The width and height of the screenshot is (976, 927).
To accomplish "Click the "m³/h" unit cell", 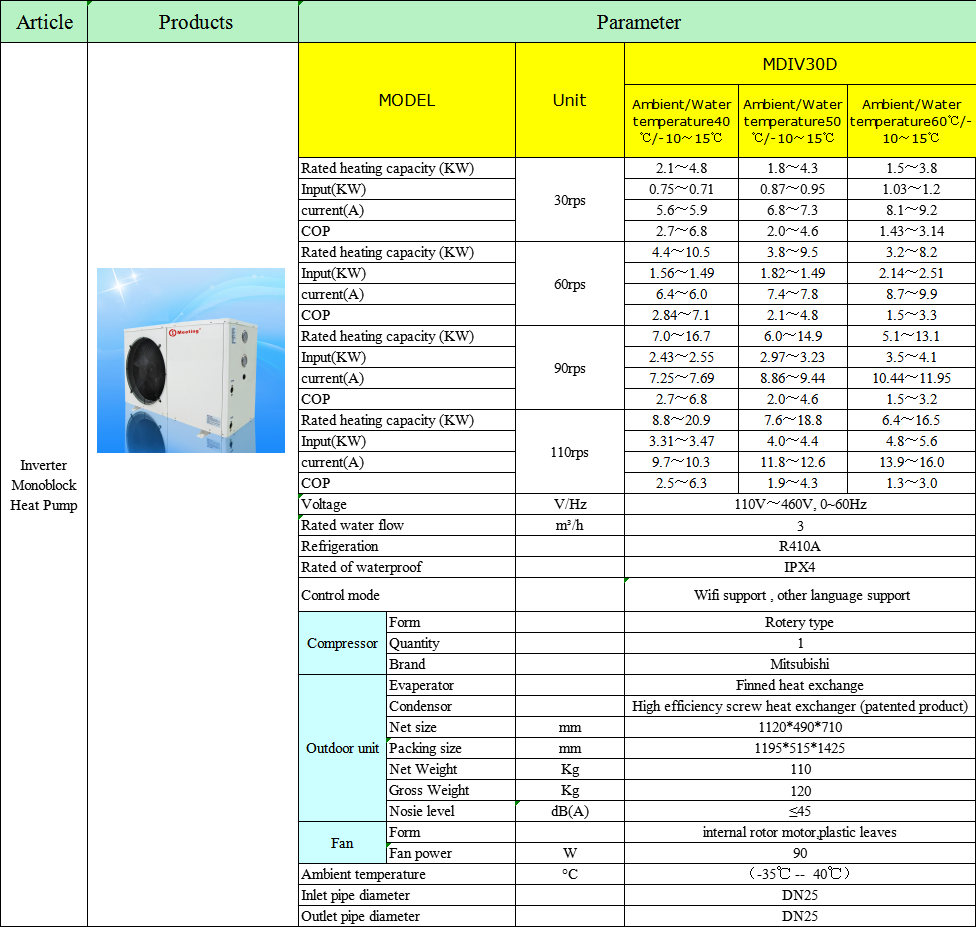I will tap(570, 525).
